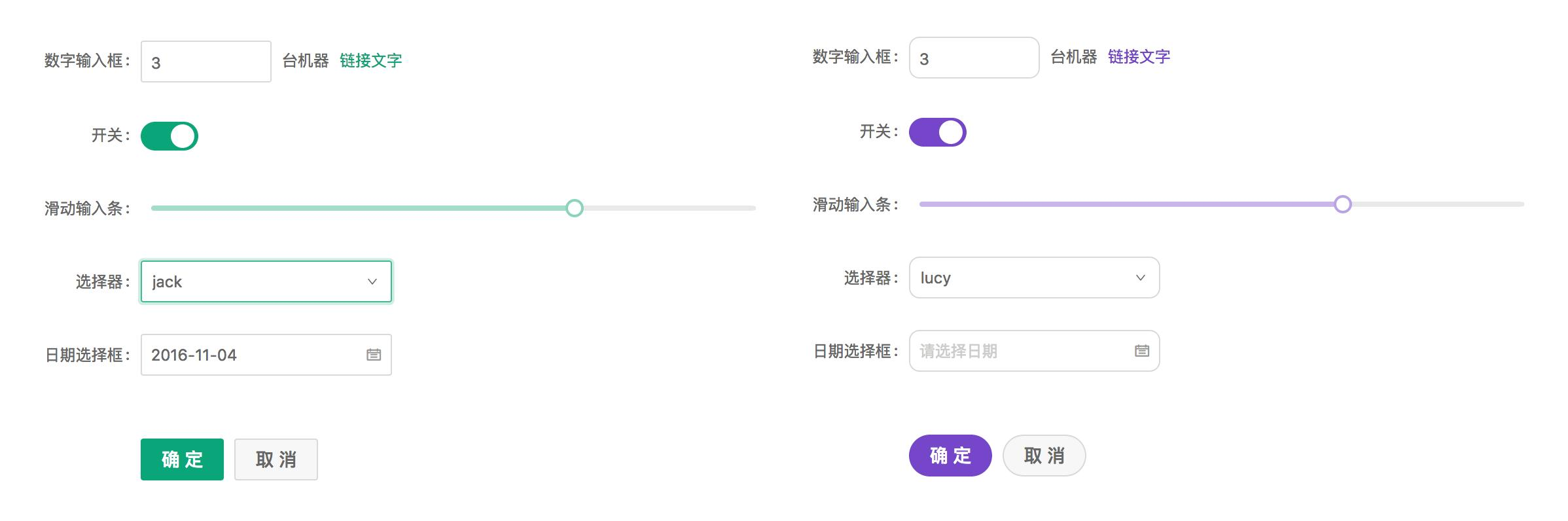The width and height of the screenshot is (1568, 521).
Task: Click the right 数字输入框 number input
Action: tap(974, 58)
